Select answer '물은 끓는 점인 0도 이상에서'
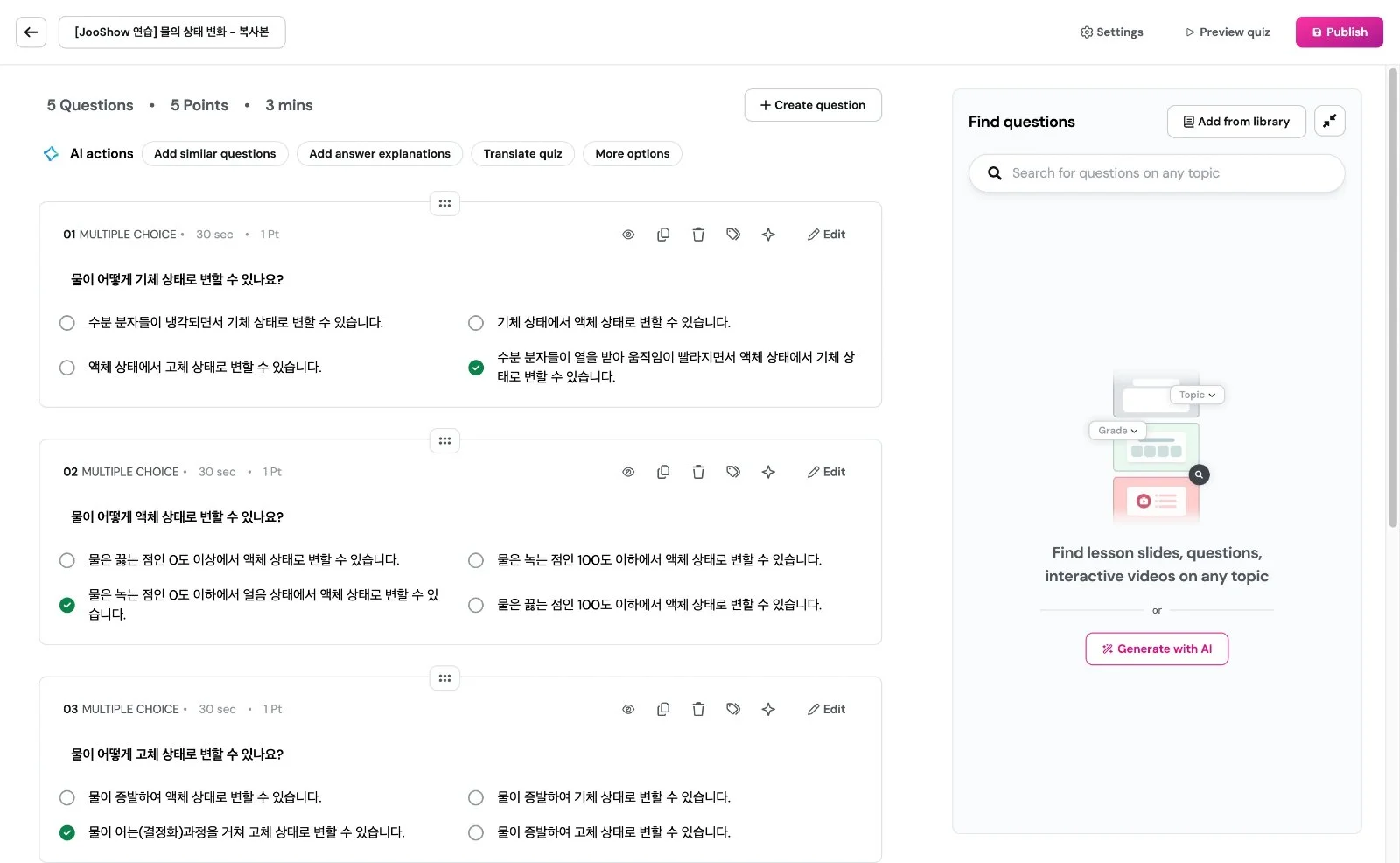 (66, 560)
